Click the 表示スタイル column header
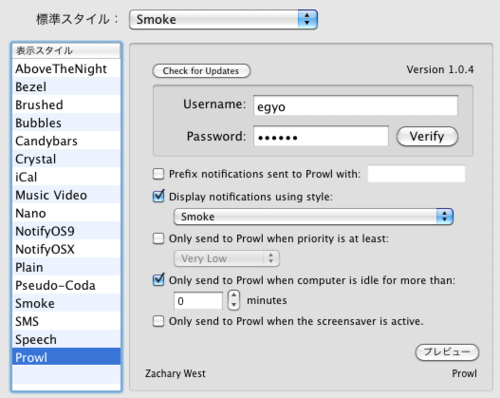500x398 pixels. (x=66, y=51)
